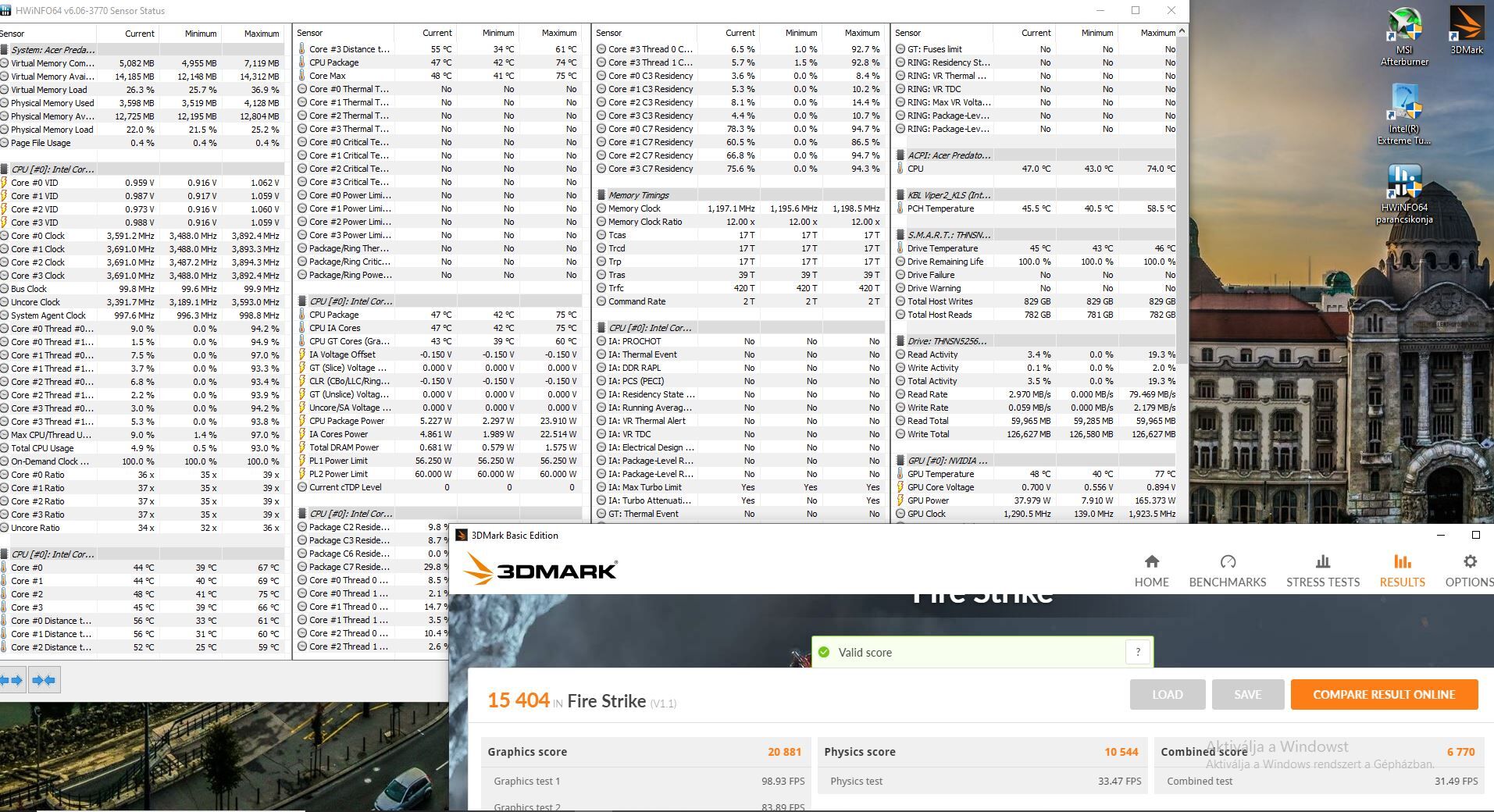1494x812 pixels.
Task: Click the Graphics test 1 FPS row
Action: point(646,781)
